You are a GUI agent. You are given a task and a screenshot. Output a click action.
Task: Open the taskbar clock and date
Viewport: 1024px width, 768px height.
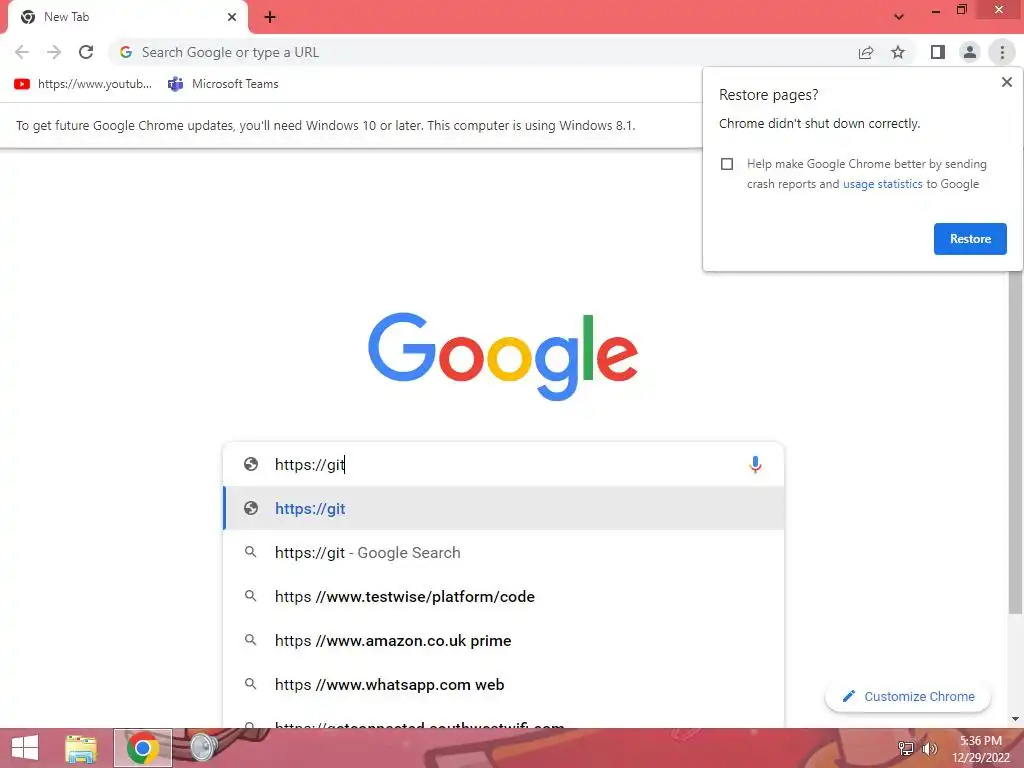[981, 749]
